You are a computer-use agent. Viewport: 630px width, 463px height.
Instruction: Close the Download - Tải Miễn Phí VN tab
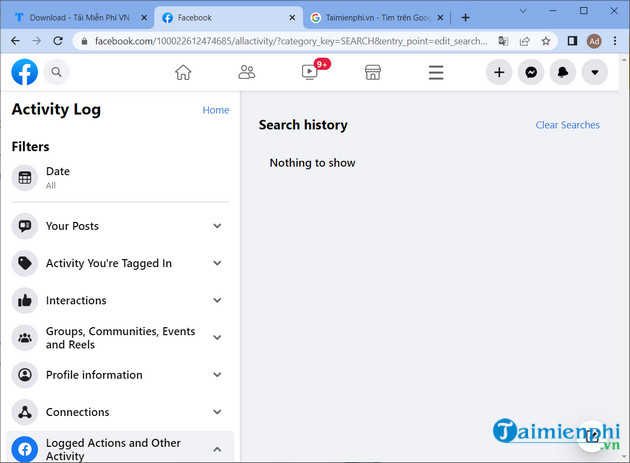tap(144, 18)
